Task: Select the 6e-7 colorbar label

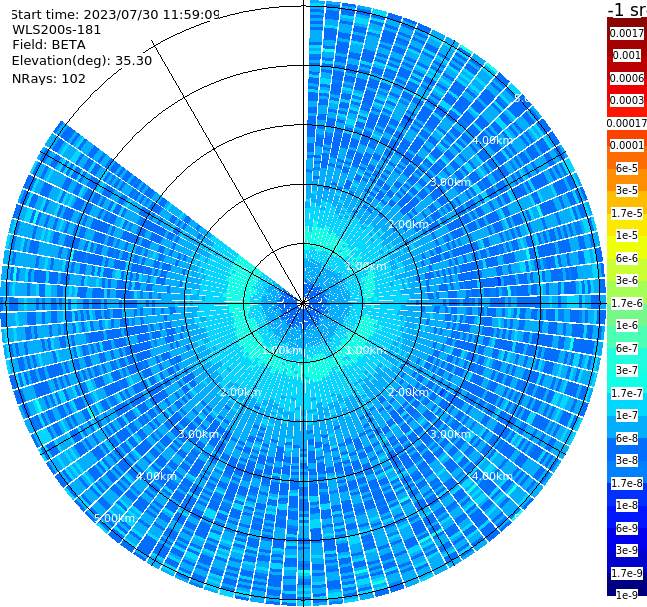Action: pyautogui.click(x=627, y=348)
